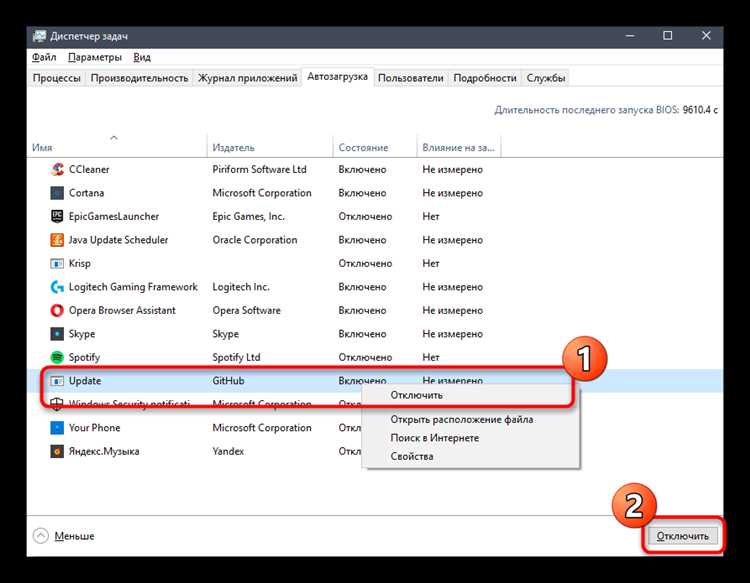Select the Cortana row name
This screenshot has height=583, width=750.
[x=86, y=193]
